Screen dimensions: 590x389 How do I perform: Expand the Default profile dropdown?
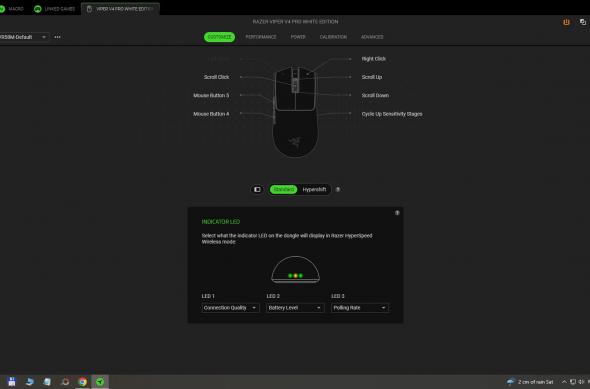(x=24, y=37)
